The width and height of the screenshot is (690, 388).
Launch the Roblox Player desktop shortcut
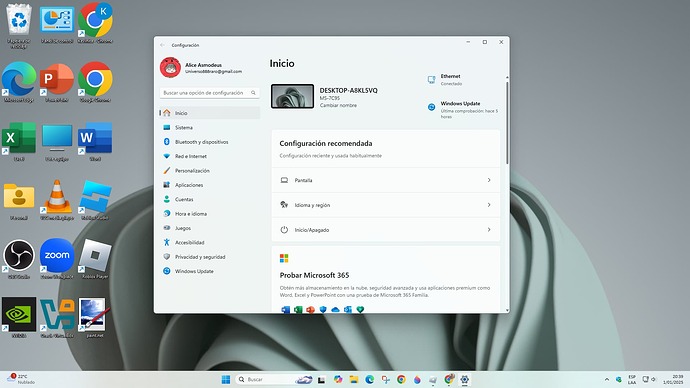(95, 259)
